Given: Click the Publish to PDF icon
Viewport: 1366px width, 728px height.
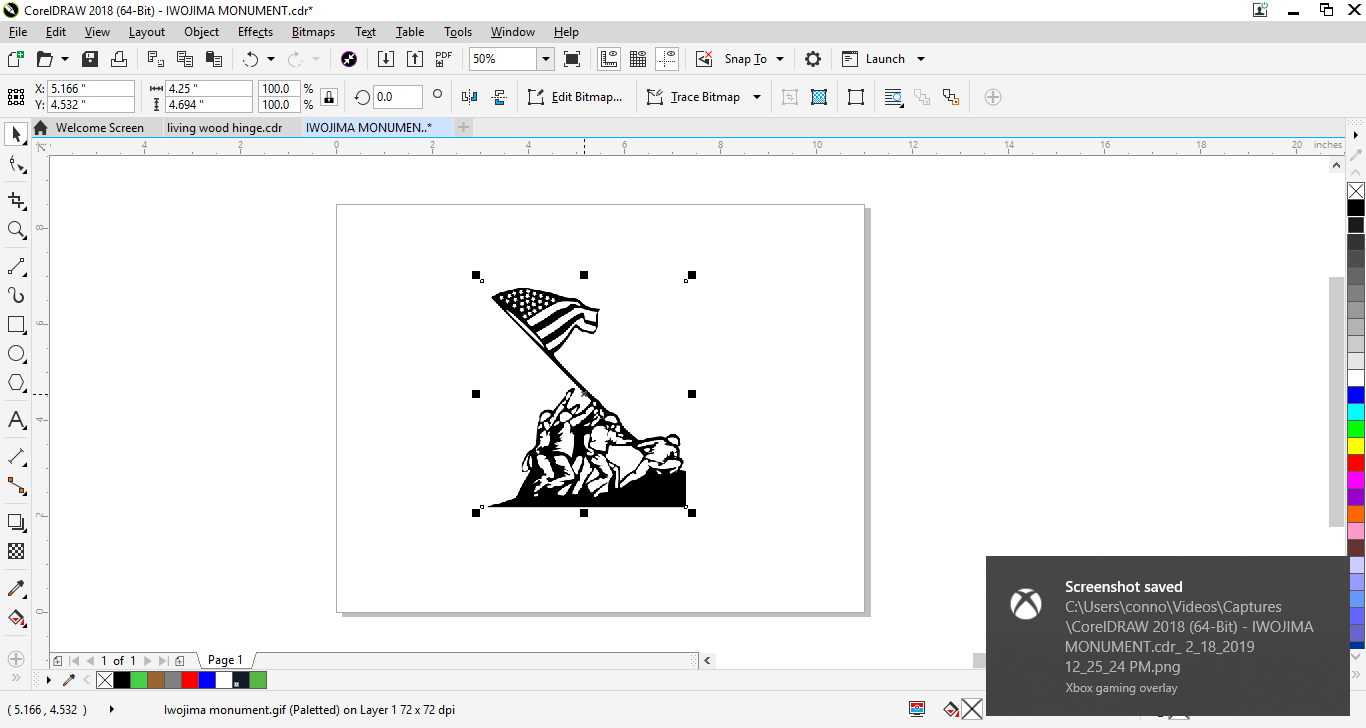Looking at the screenshot, I should pyautogui.click(x=444, y=59).
